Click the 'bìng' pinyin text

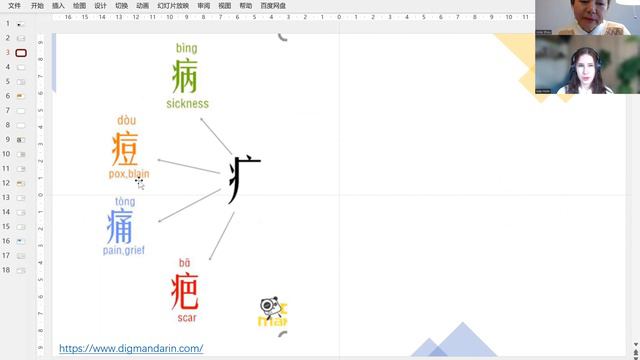click(x=187, y=48)
